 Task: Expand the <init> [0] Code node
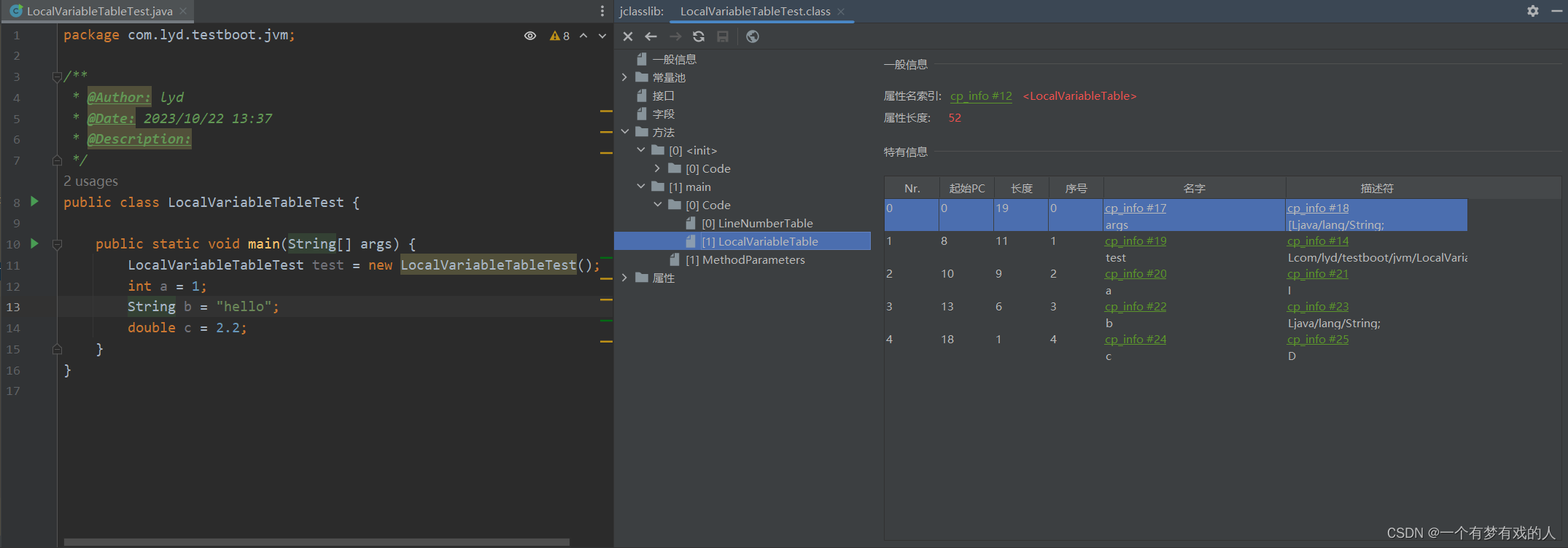tap(658, 168)
